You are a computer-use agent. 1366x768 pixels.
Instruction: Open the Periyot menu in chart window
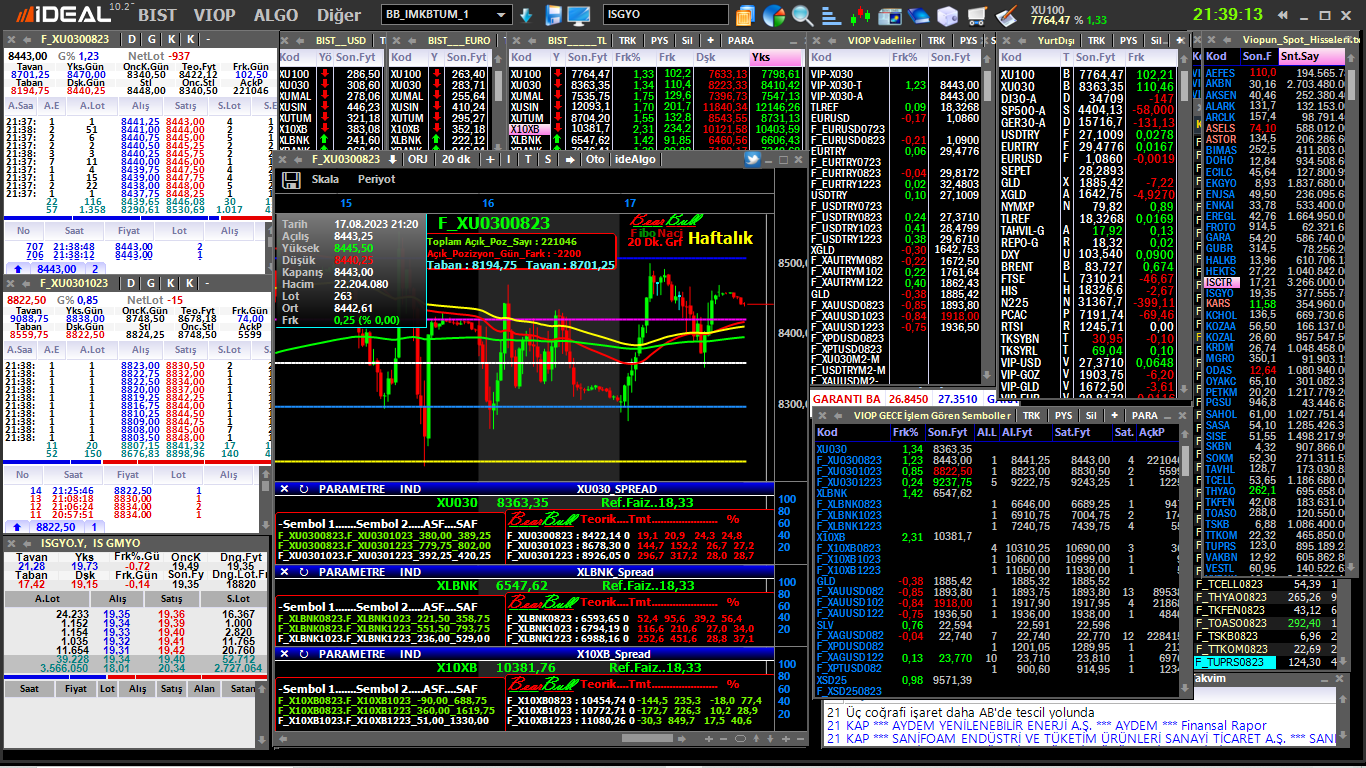point(377,180)
